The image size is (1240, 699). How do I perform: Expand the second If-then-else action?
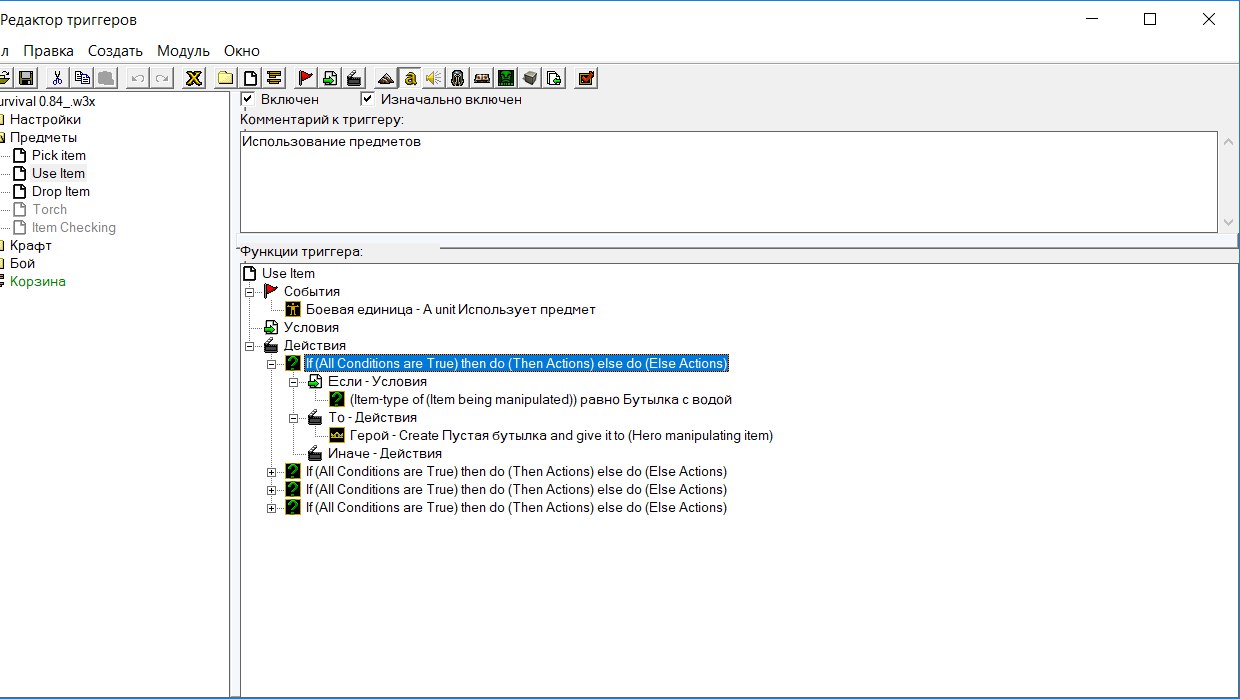(271, 472)
